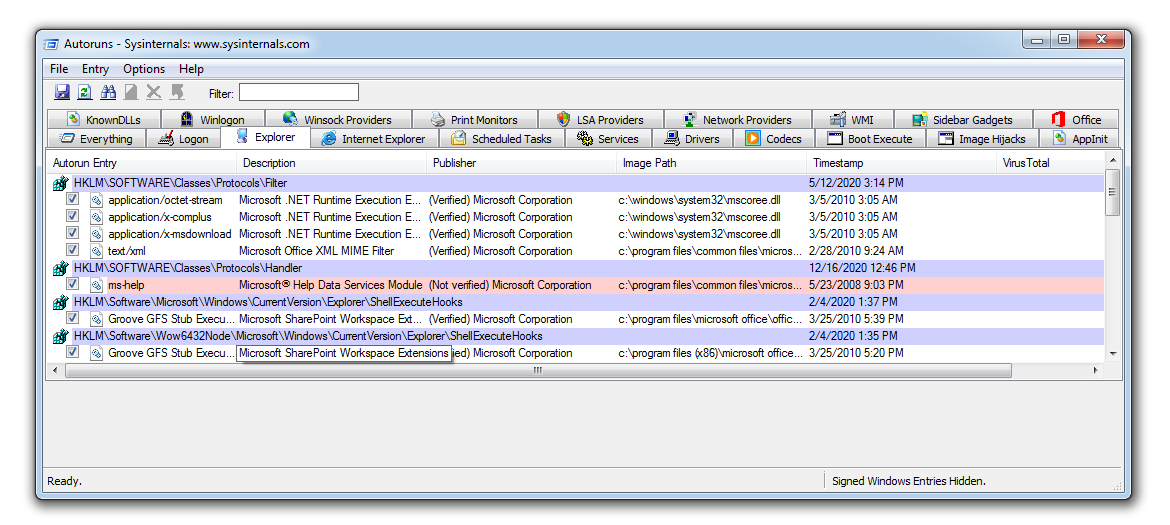The width and height of the screenshot is (1170, 525).
Task: Click the horizontal scrollbar thumb
Action: (x=538, y=371)
